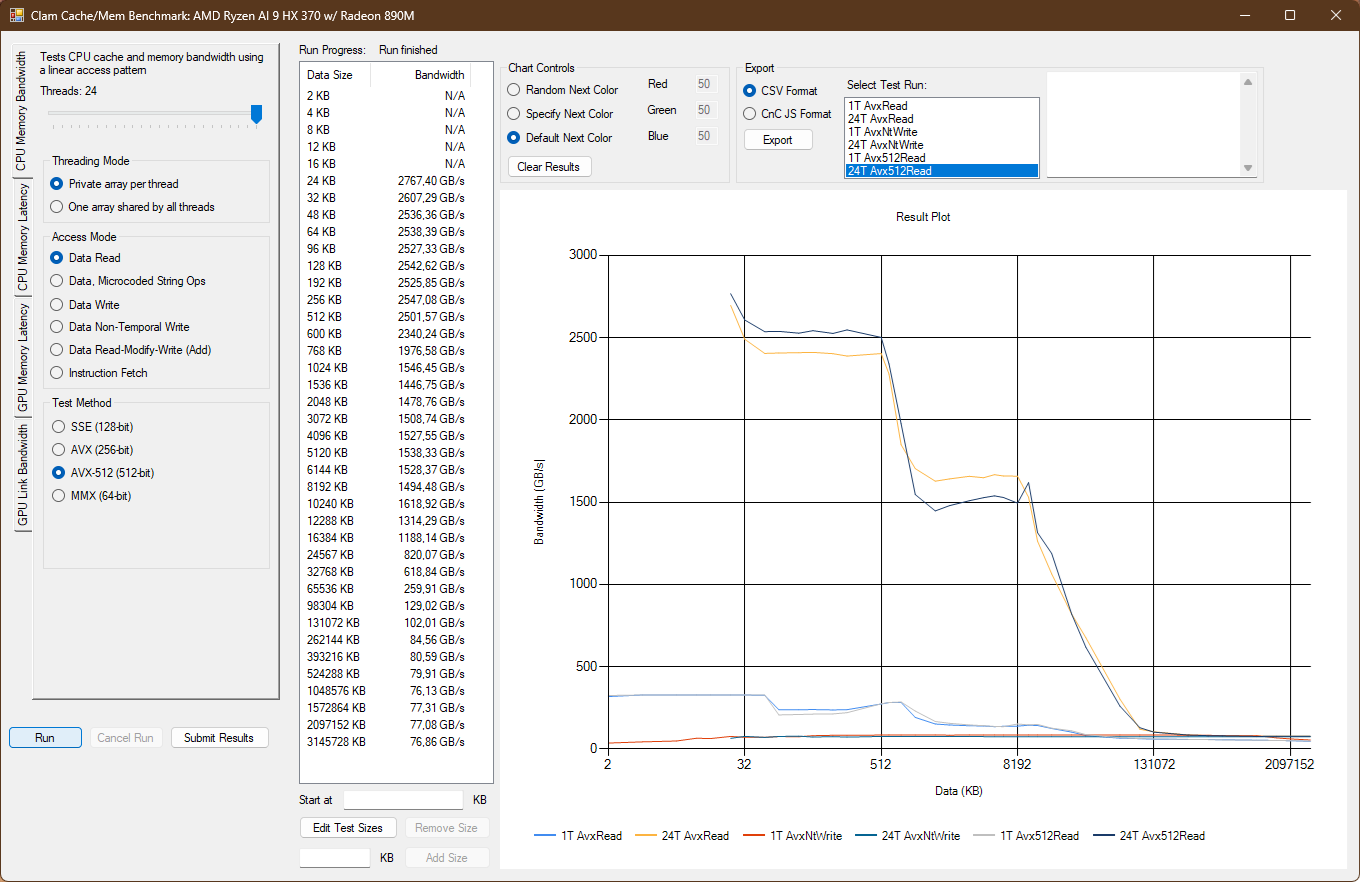
Task: Select 24T AvxNtWrite test run entry
Action: pos(942,145)
